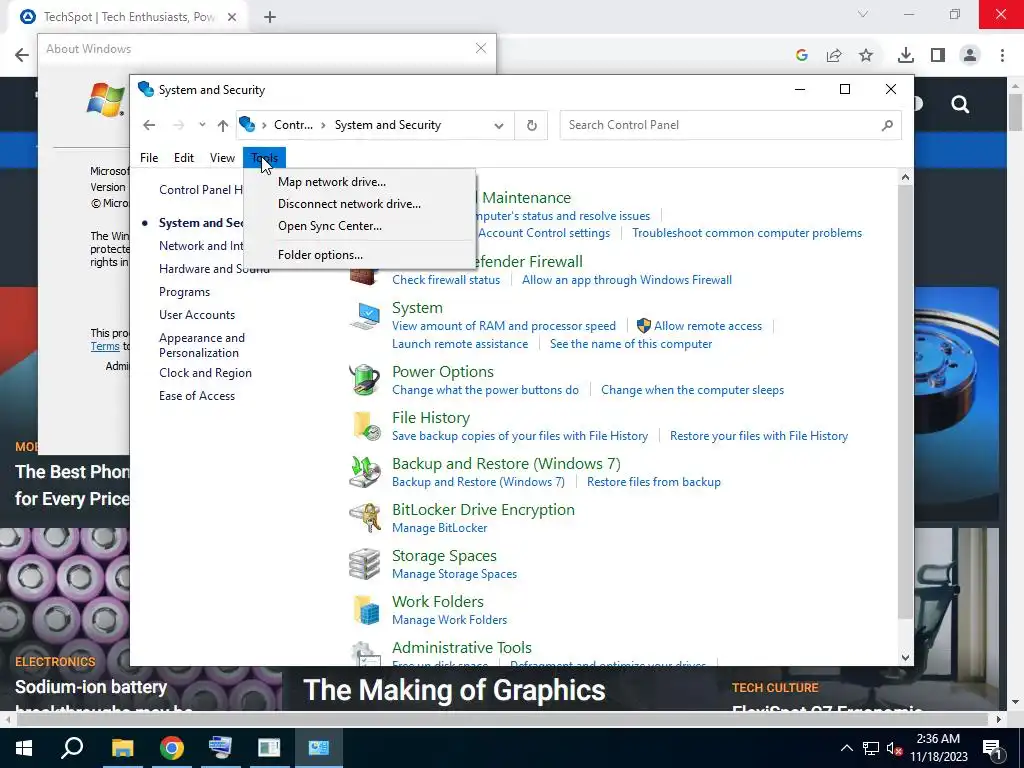Screen dimensions: 1024x768
Task: Open Chrome downloads icon
Action: [906, 55]
